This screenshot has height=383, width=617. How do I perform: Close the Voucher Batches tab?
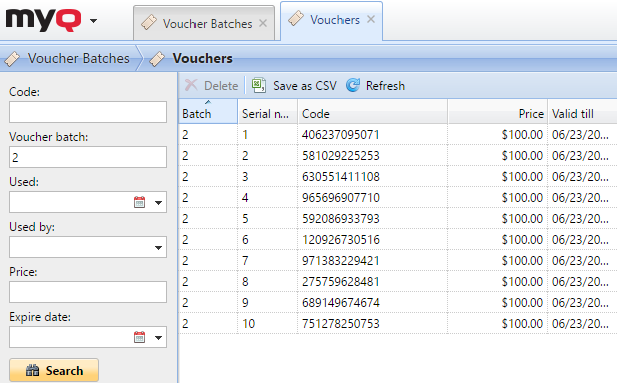(x=263, y=23)
